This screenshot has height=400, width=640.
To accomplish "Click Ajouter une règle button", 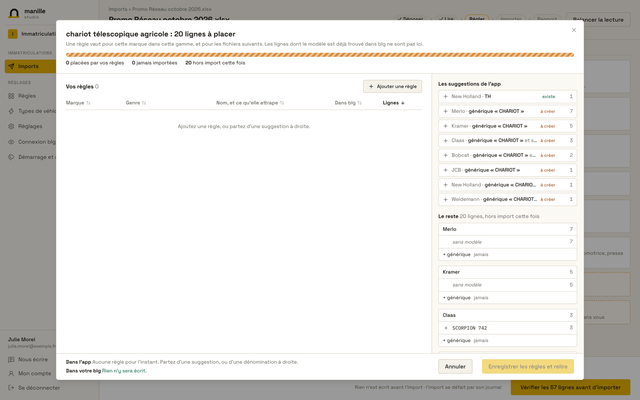I will point(393,87).
